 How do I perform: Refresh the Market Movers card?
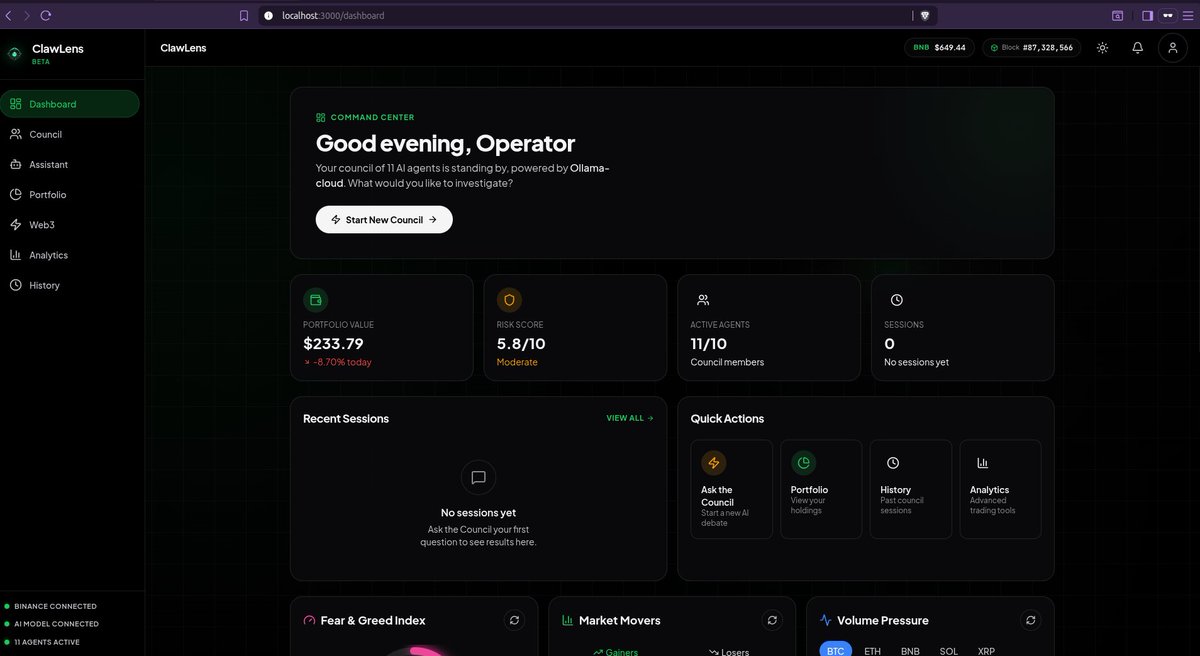click(x=772, y=620)
